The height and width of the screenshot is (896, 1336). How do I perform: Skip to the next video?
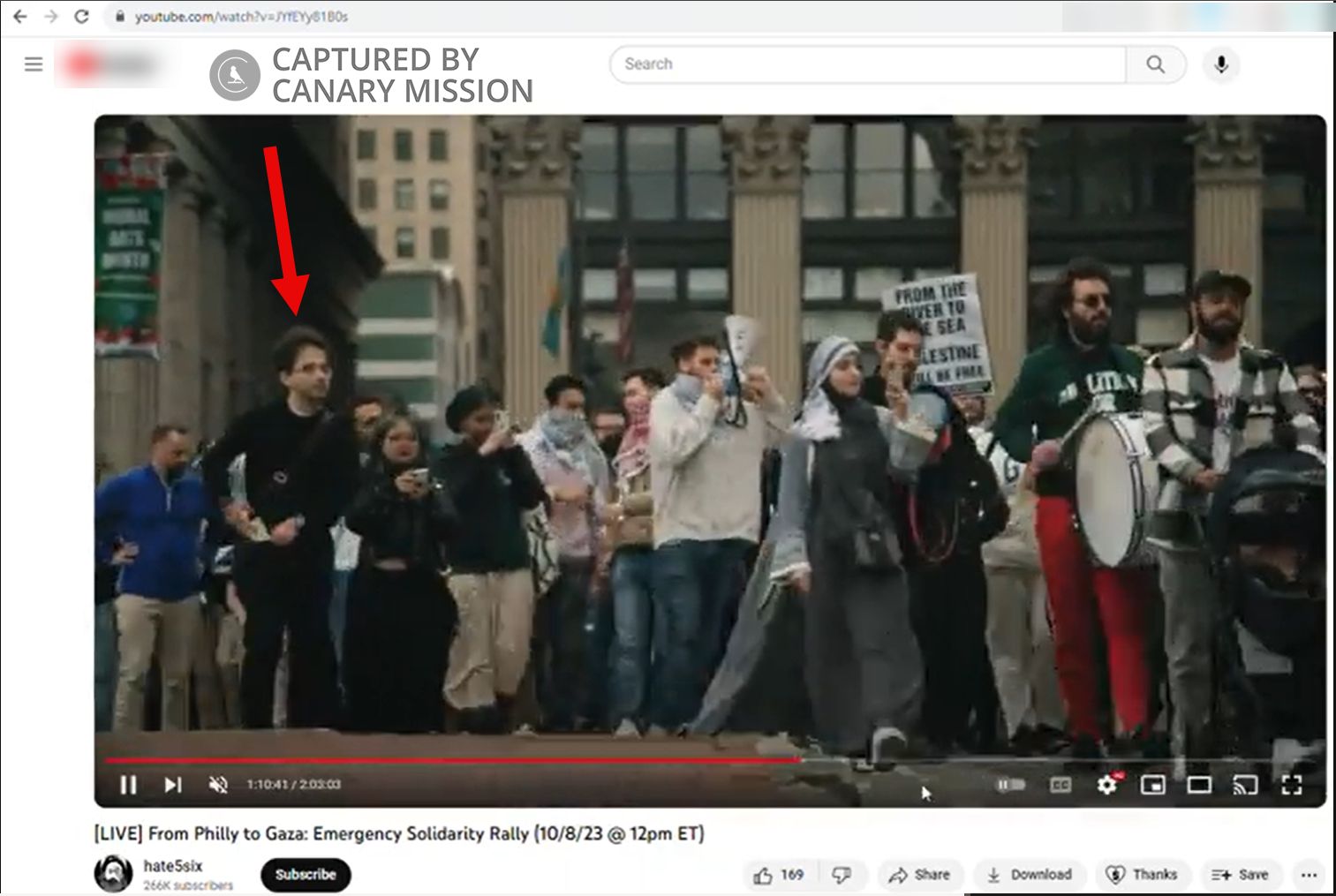click(173, 785)
